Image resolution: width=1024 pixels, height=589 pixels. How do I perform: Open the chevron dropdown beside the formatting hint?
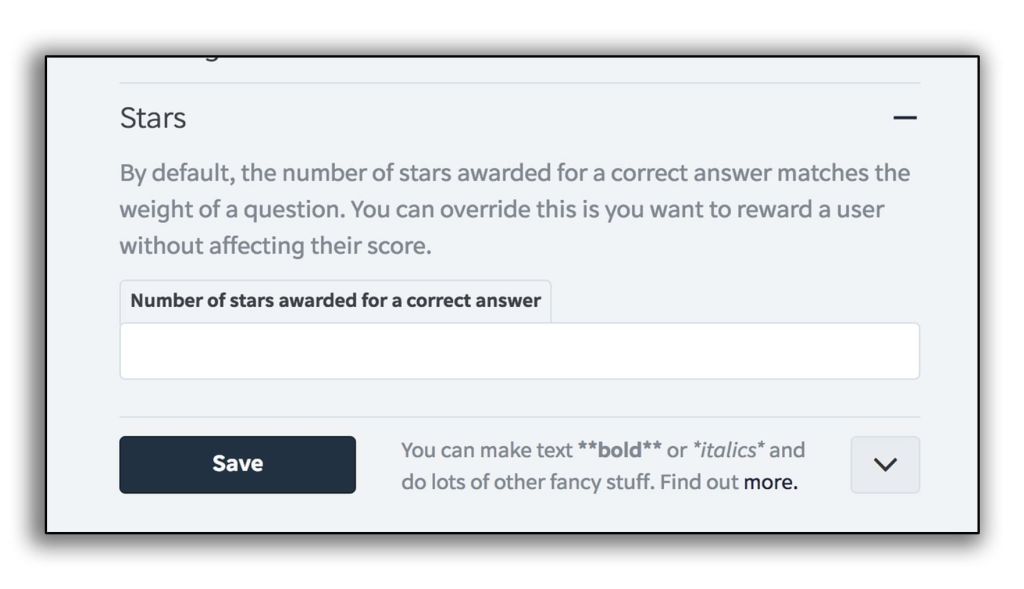coord(885,465)
